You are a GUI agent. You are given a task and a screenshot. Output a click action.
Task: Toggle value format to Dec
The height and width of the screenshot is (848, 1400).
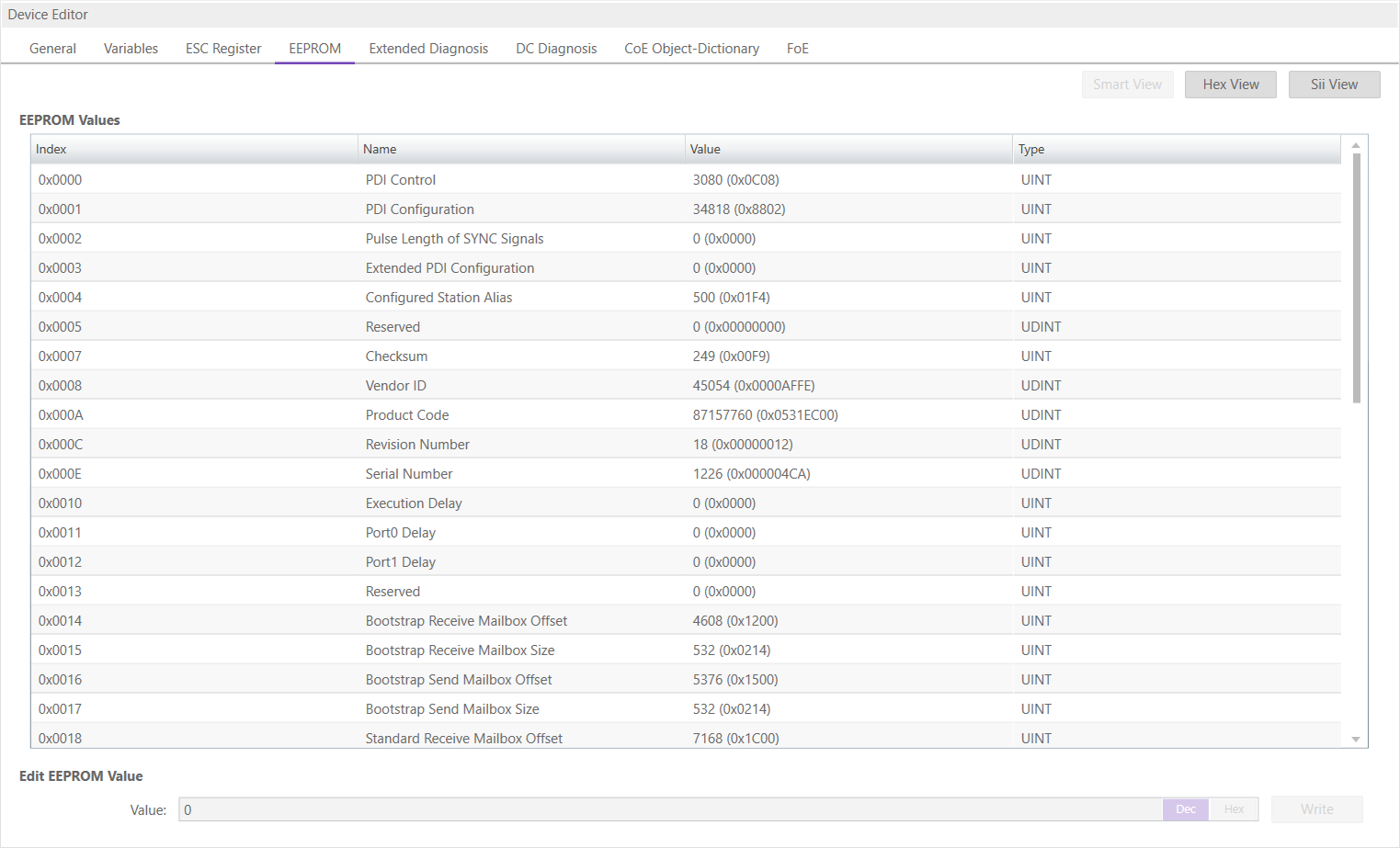(1186, 809)
